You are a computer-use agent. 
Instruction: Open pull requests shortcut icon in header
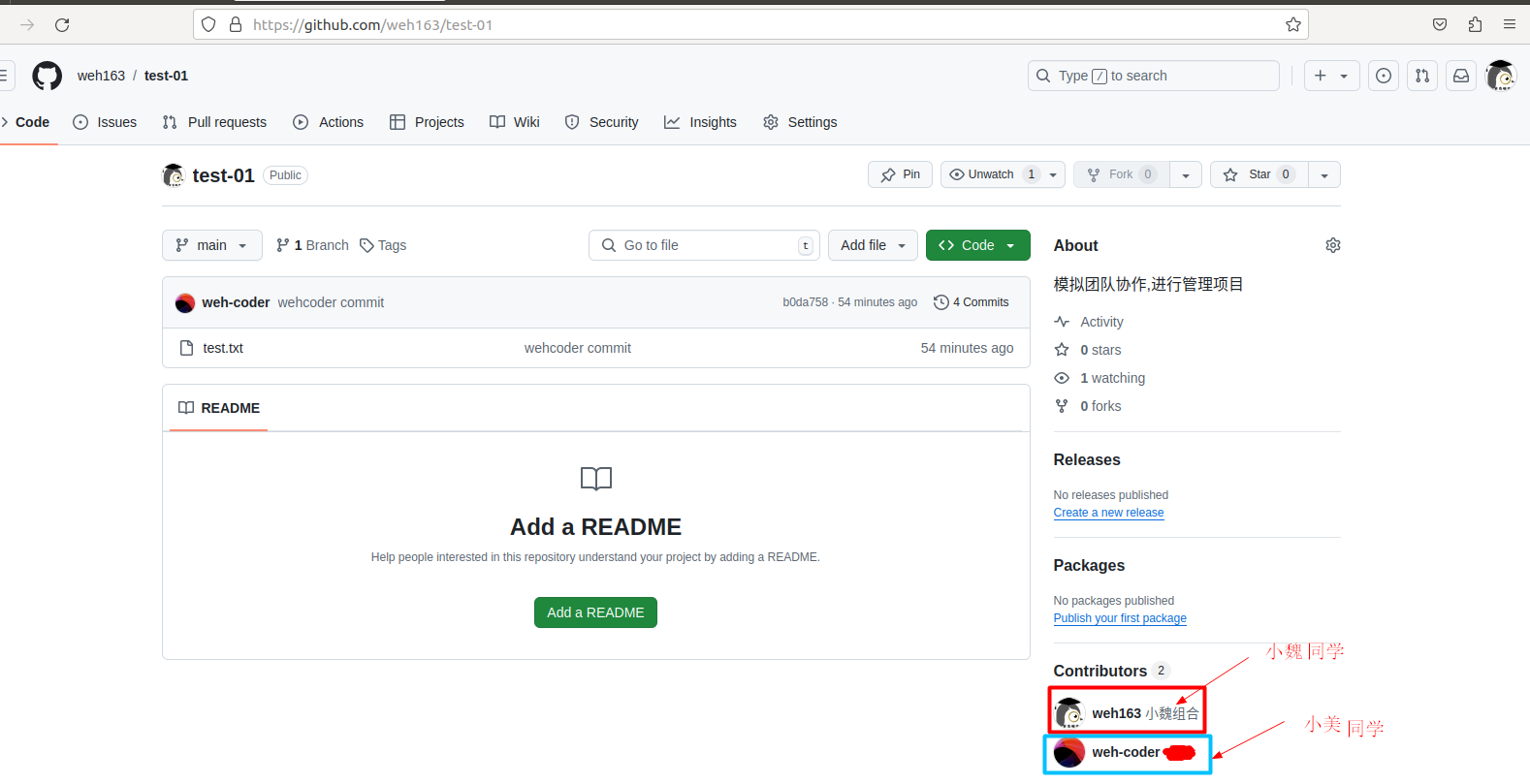tap(1422, 76)
